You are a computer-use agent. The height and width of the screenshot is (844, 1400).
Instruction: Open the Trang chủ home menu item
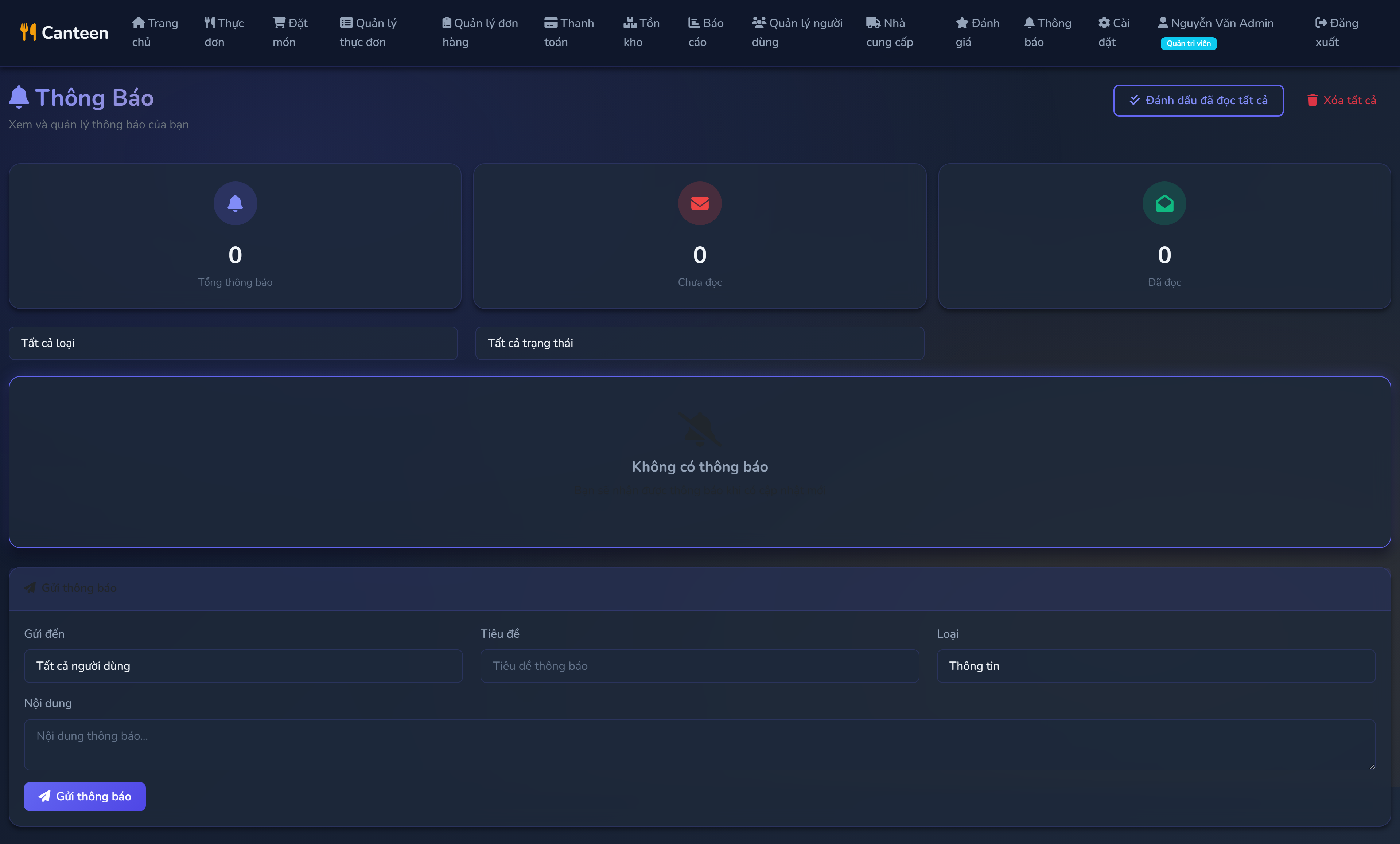click(155, 32)
